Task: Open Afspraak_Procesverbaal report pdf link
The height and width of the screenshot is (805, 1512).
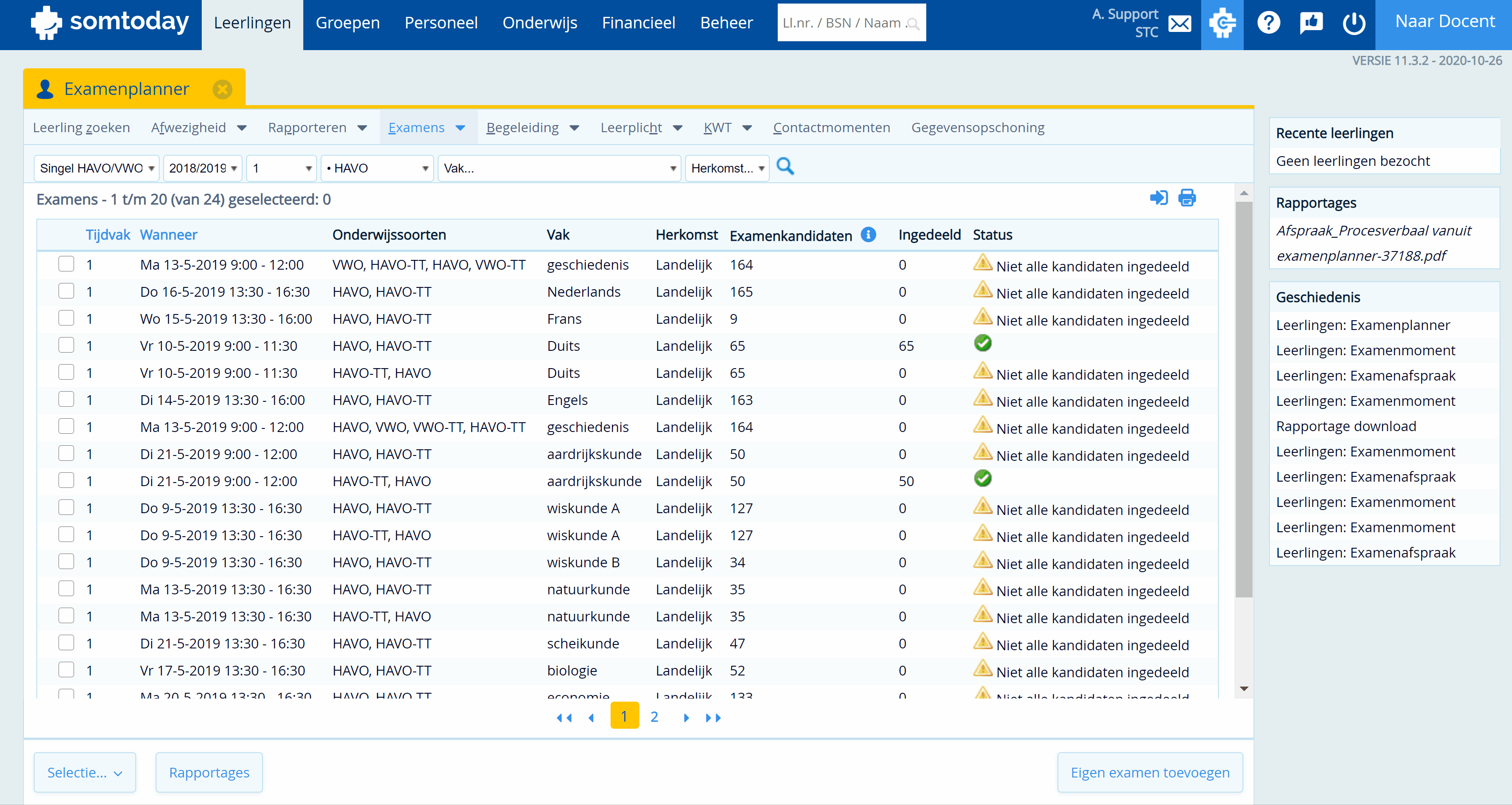Action: [1374, 243]
